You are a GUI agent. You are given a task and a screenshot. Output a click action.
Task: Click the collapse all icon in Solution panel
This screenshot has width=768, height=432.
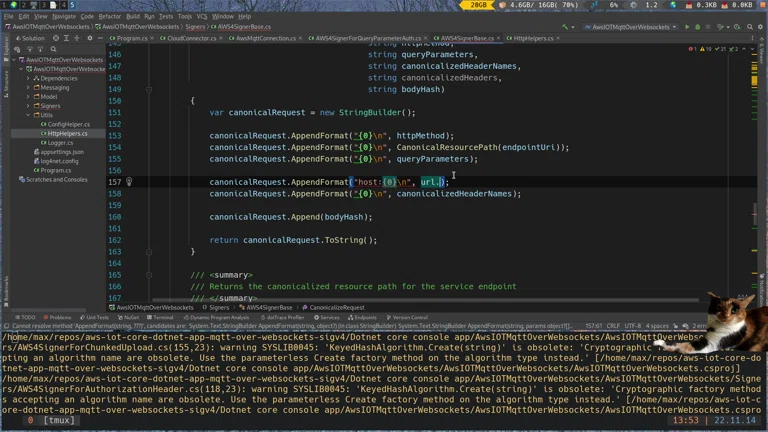point(77,38)
